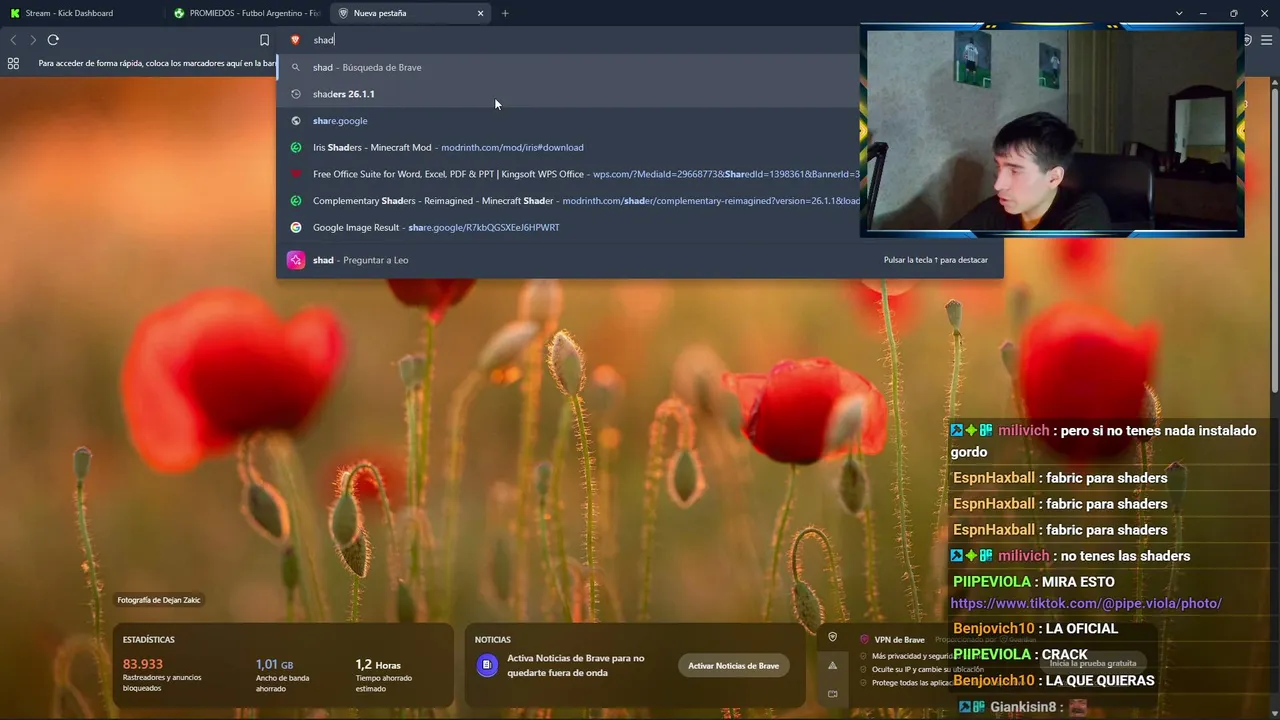Click the ESTADÍSTICAS card heading
The width and height of the screenshot is (1280, 720).
tap(149, 640)
